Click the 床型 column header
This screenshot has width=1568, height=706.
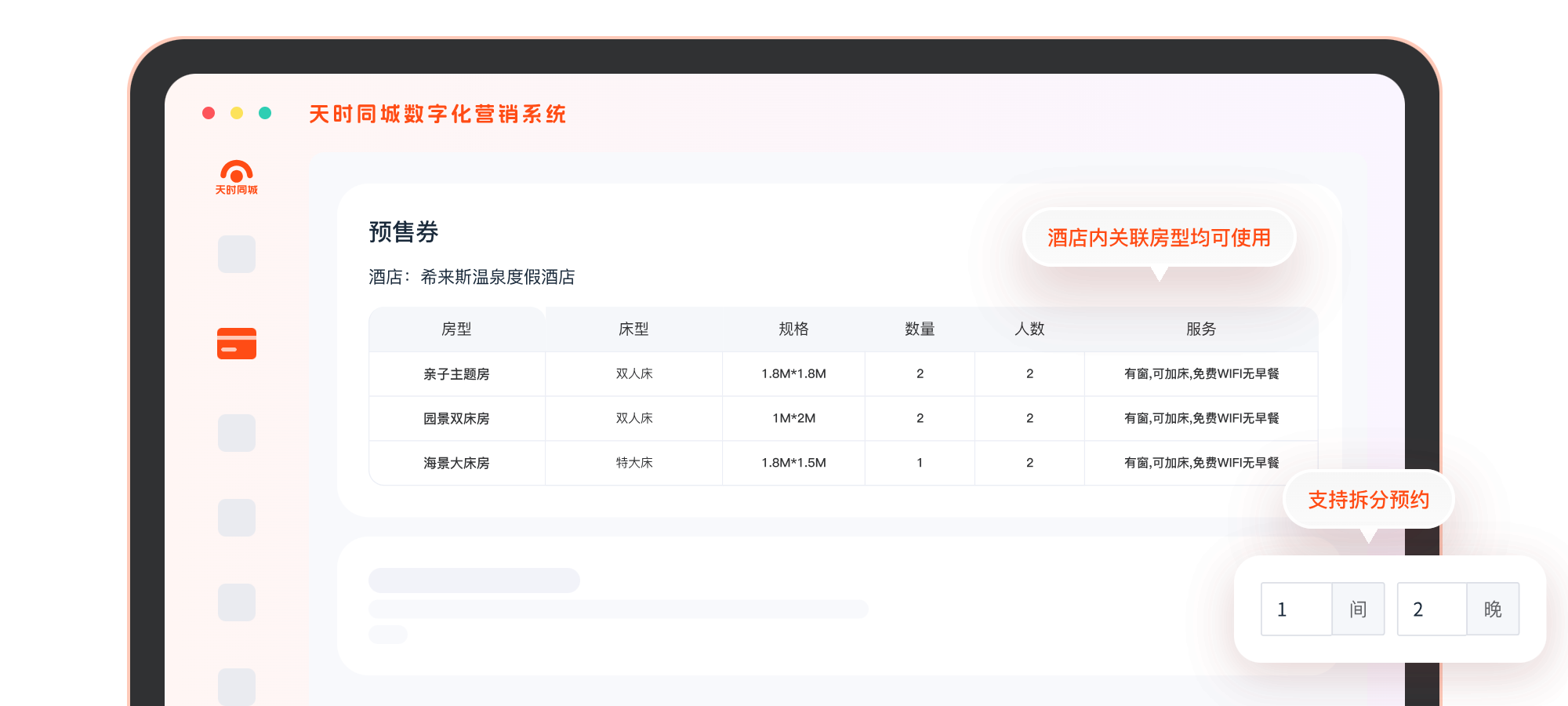(633, 329)
